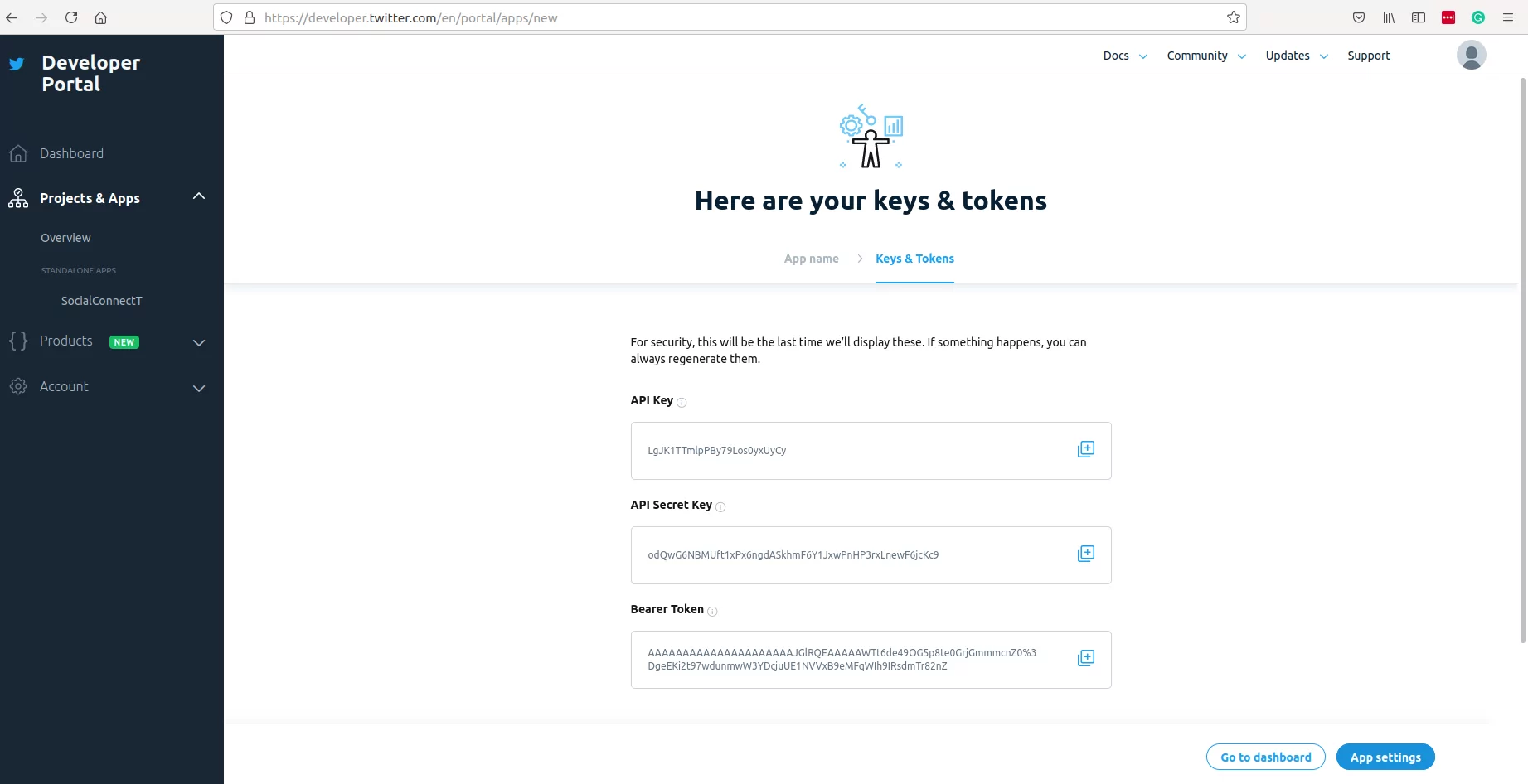Show info tooltip for API Key
The image size is (1528, 784).
[682, 403]
